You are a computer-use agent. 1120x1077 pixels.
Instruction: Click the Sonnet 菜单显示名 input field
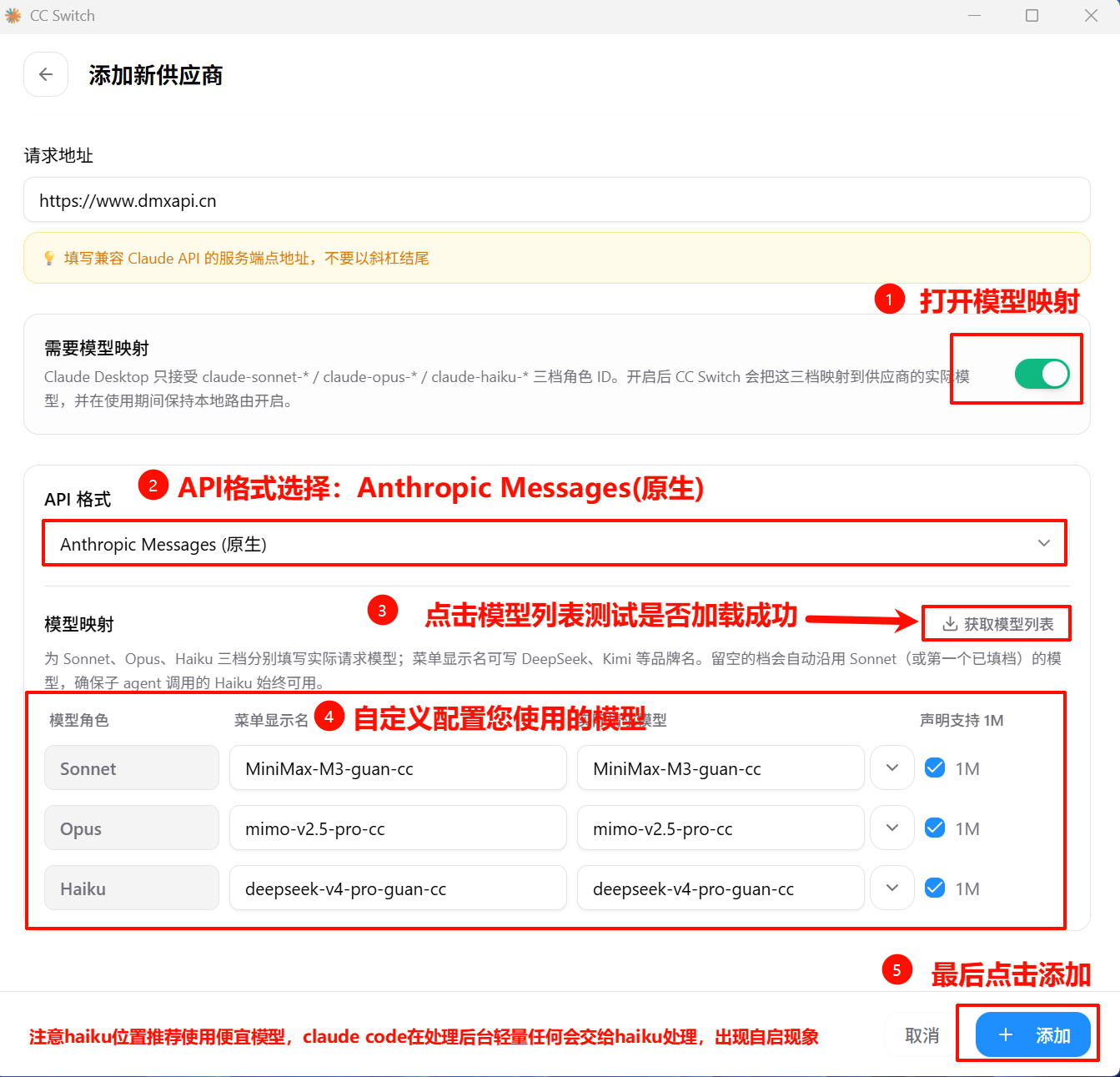point(398,767)
